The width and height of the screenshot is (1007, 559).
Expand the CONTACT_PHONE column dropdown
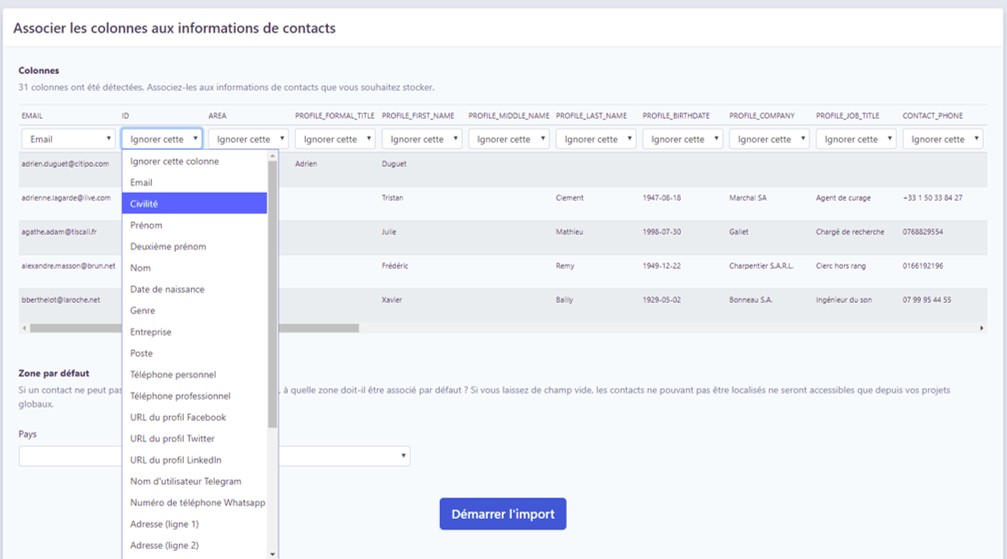pos(942,139)
